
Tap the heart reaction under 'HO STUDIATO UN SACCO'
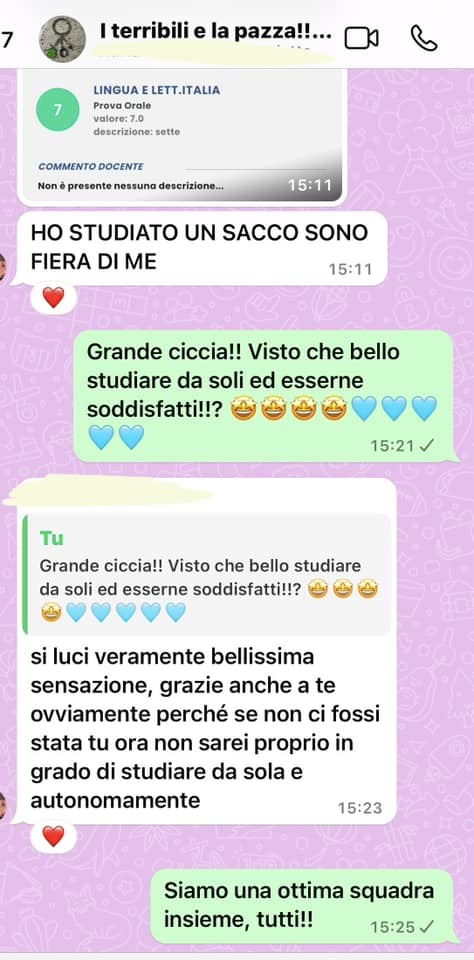pyautogui.click(x=53, y=298)
